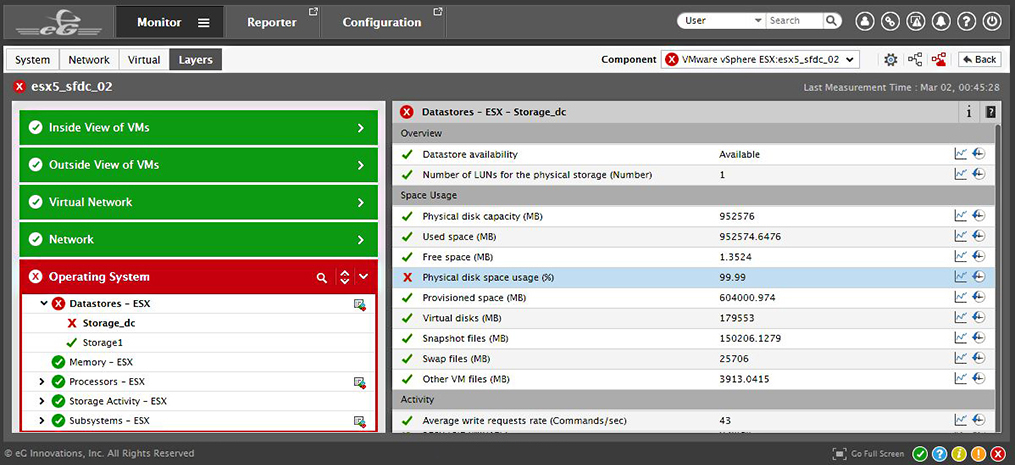Image resolution: width=1015 pixels, height=465 pixels.
Task: Select Memory - ESX test
Action: [x=101, y=362]
